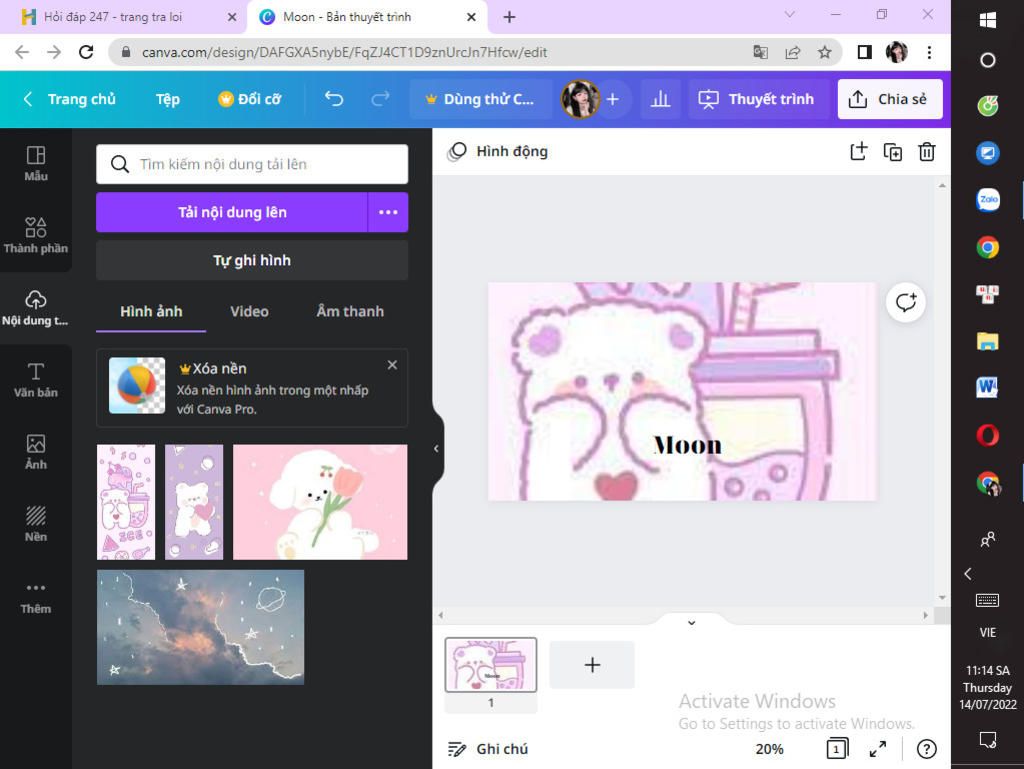Select the Moon text on canvas
The width and height of the screenshot is (1024, 769).
coord(688,445)
